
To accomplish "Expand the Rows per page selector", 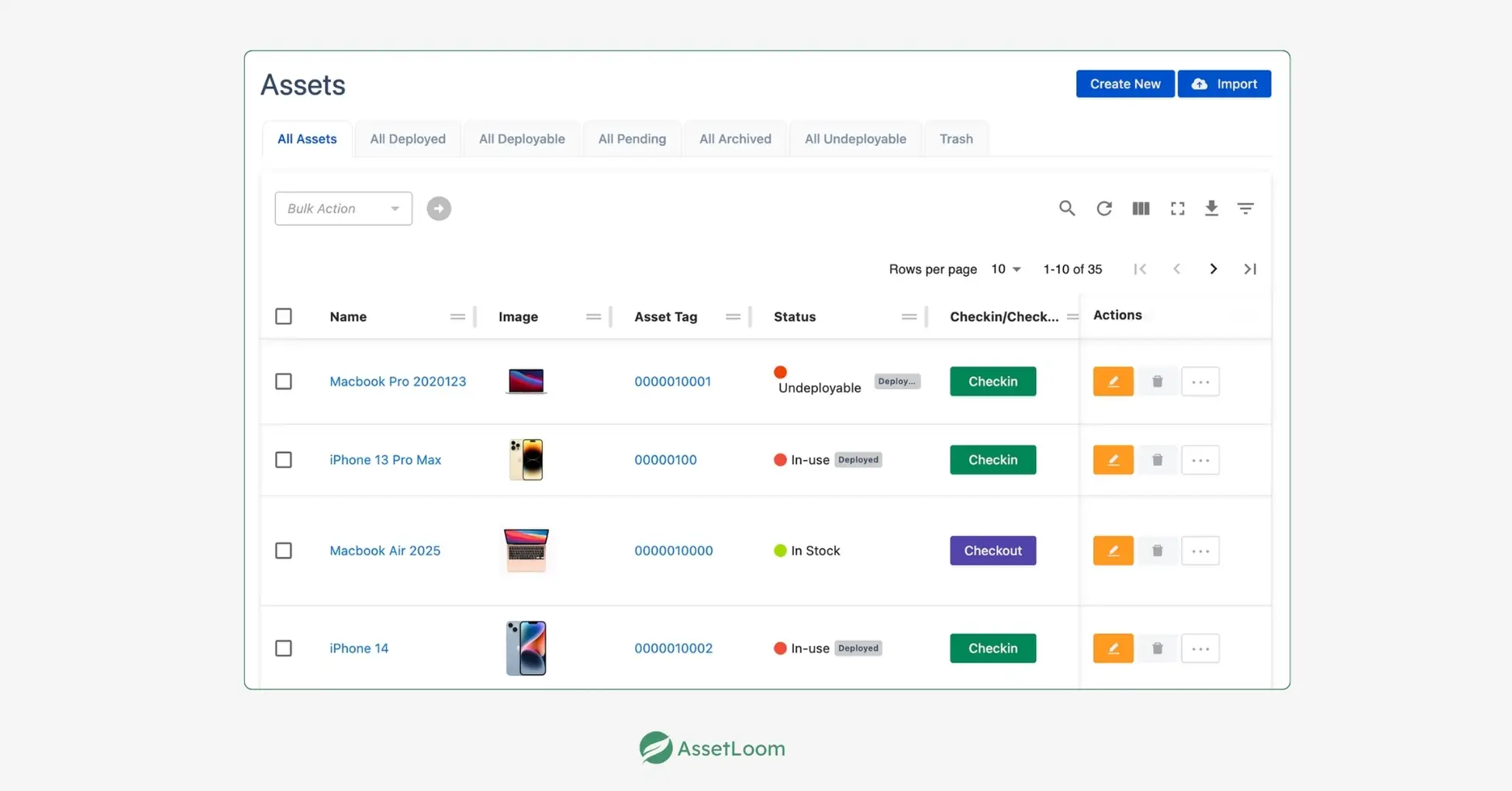I will [x=1006, y=269].
